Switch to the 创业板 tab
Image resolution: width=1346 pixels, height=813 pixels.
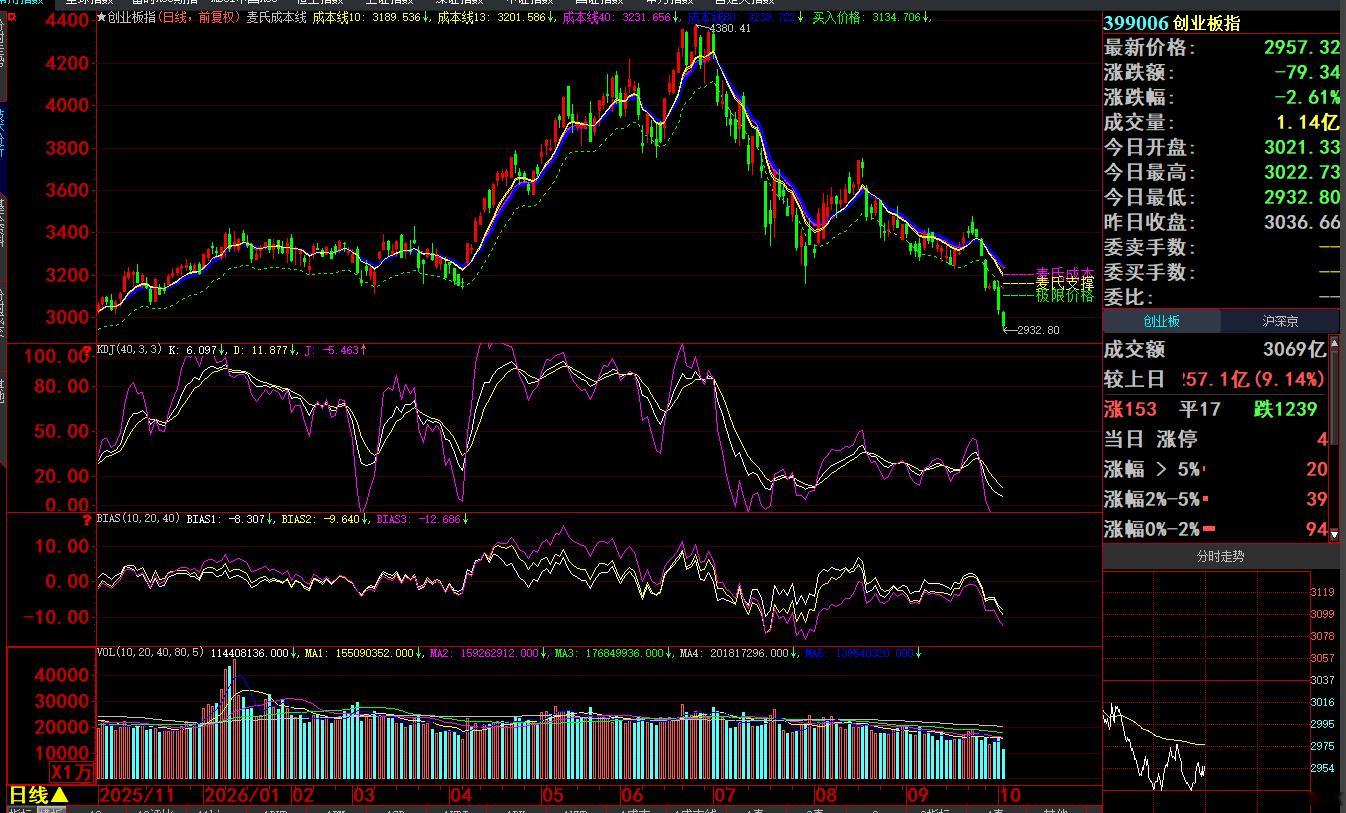pos(1162,321)
